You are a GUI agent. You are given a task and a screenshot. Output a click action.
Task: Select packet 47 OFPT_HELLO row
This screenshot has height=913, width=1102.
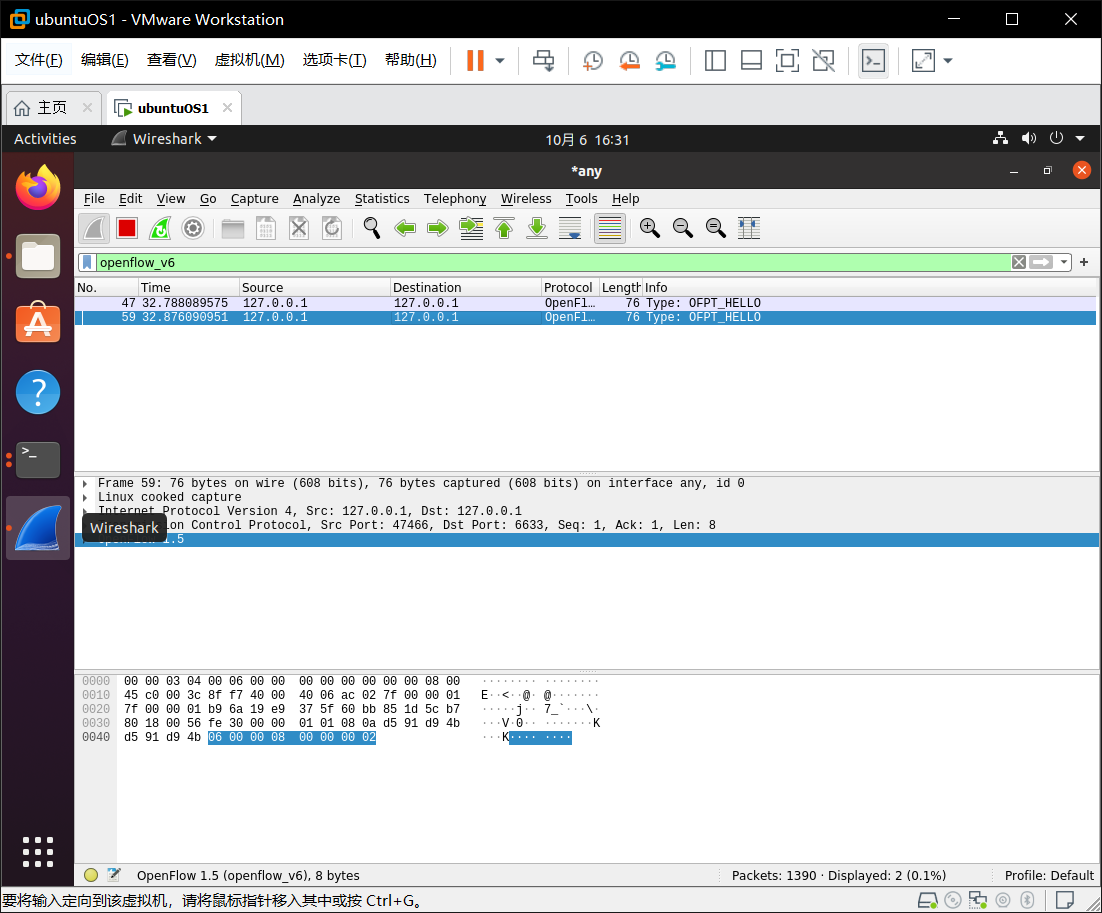point(585,303)
